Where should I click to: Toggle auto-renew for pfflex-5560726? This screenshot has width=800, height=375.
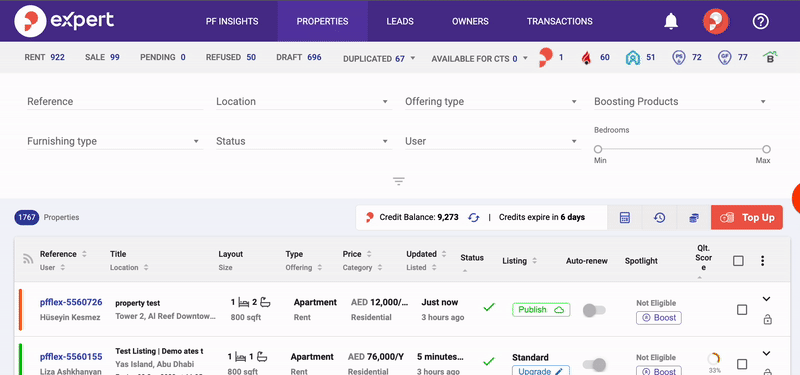coord(594,310)
